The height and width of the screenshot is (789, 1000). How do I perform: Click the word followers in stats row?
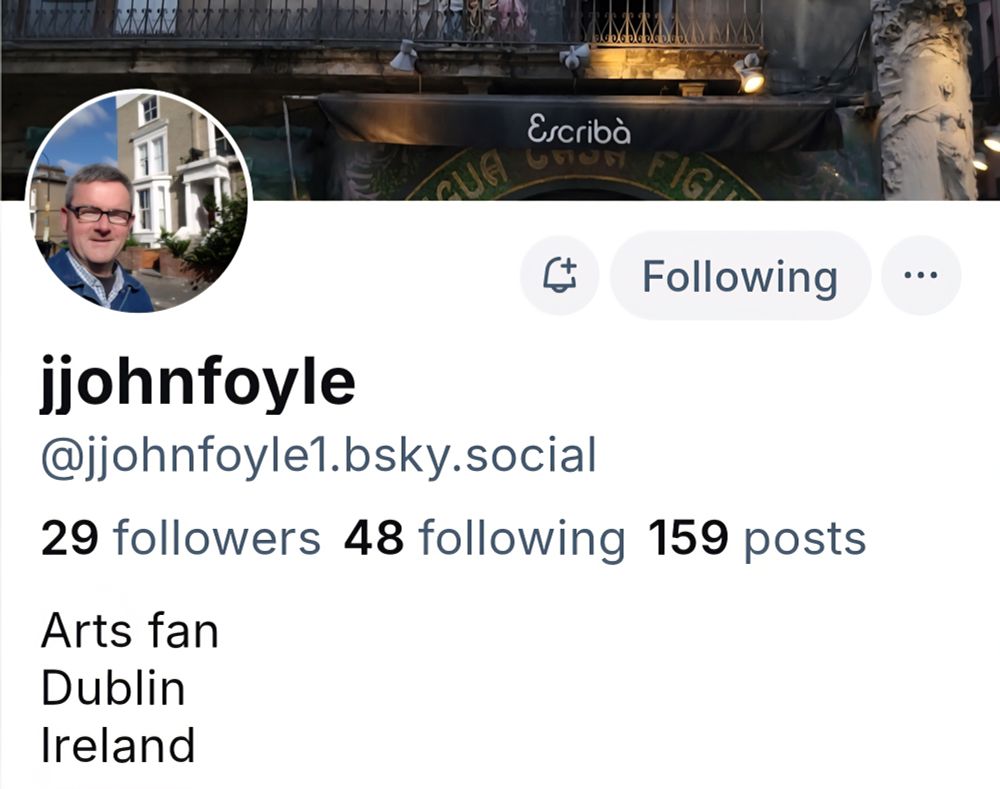click(x=217, y=538)
